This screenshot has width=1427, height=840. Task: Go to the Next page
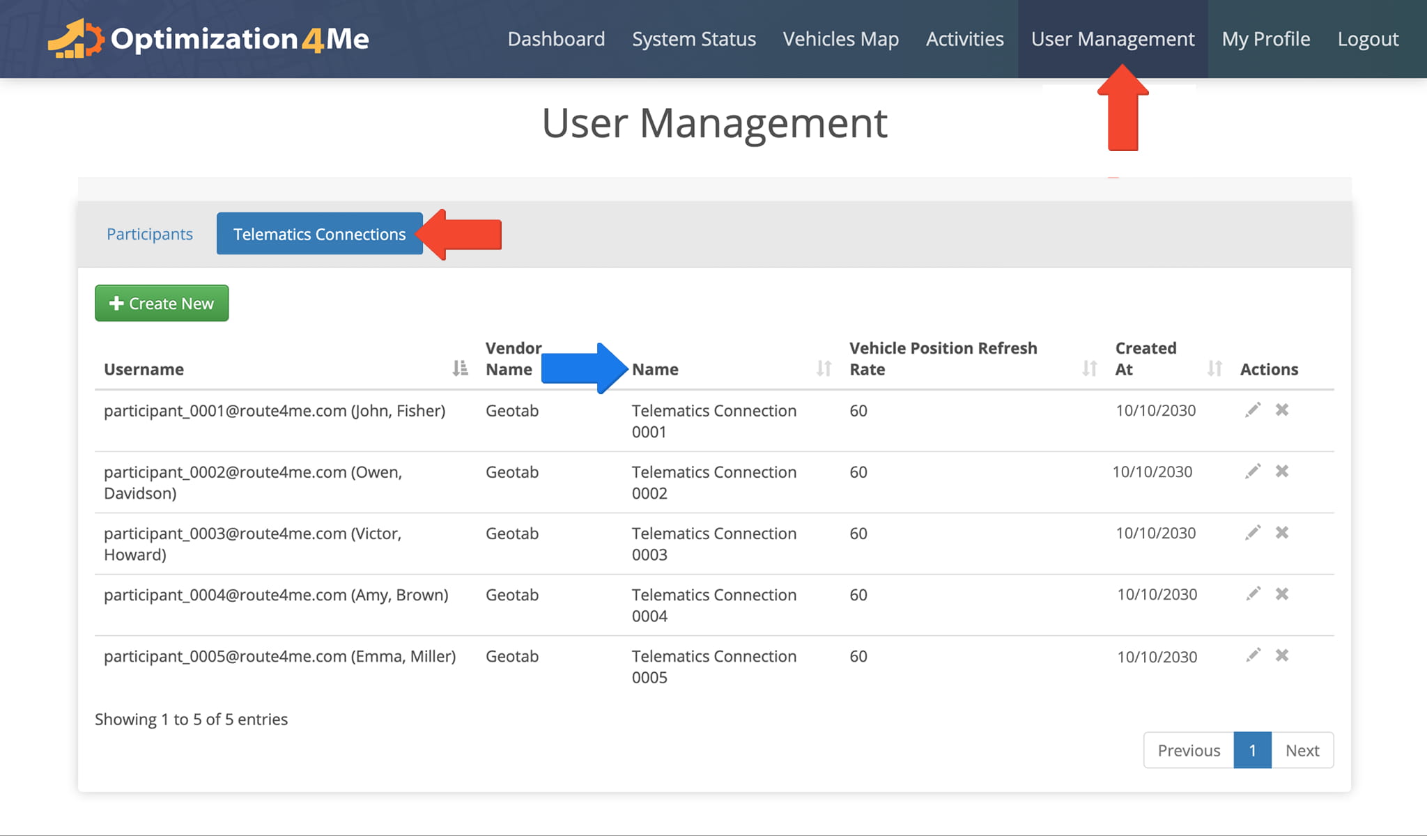tap(1302, 750)
